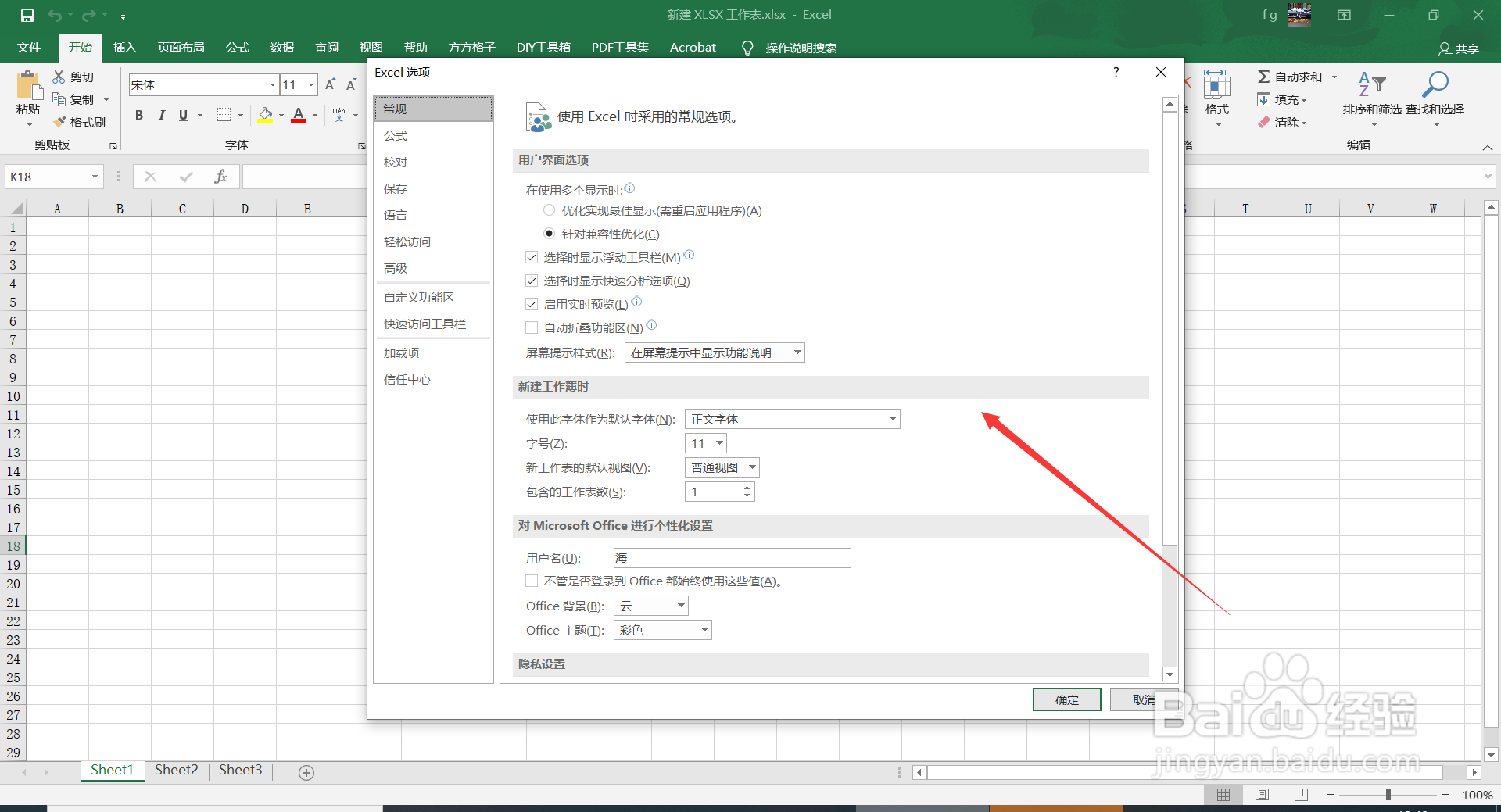Click the cell Borders icon
The image size is (1501, 812).
224,115
